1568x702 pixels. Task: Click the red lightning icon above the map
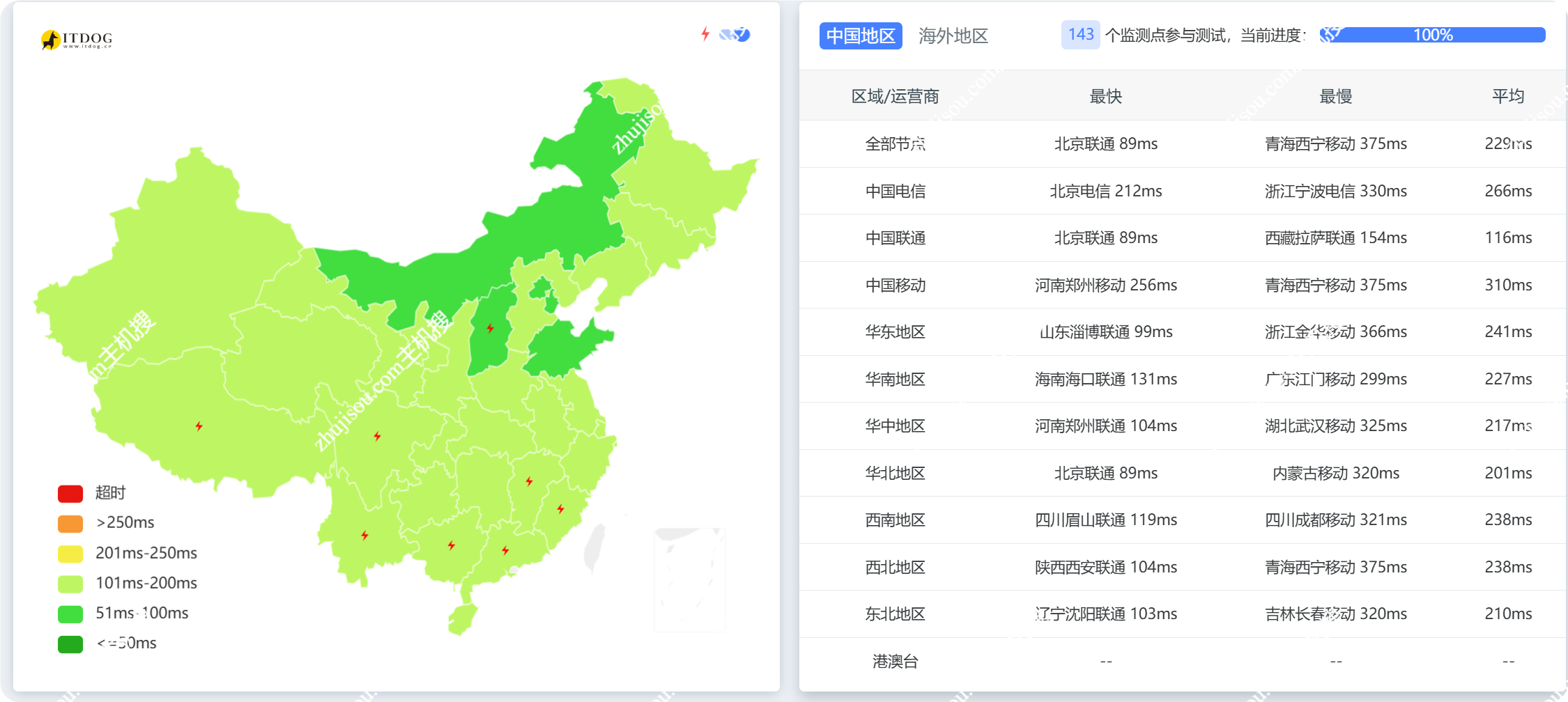(x=704, y=33)
